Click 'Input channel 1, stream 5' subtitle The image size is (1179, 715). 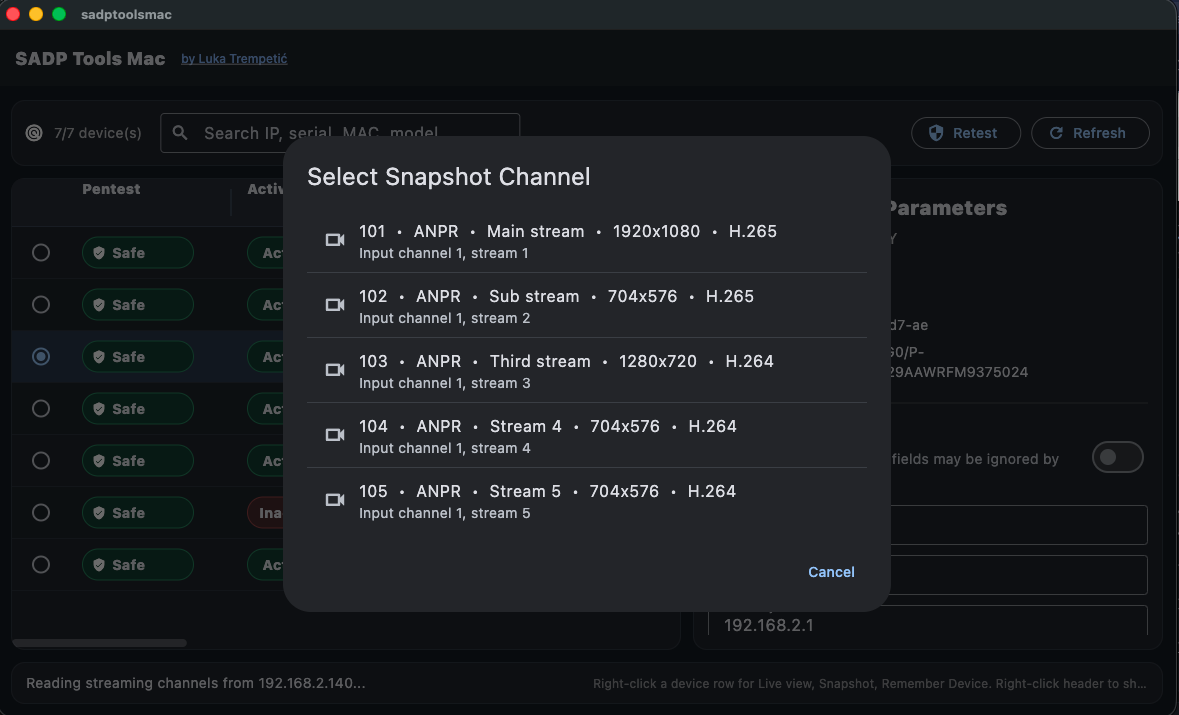[444, 514]
